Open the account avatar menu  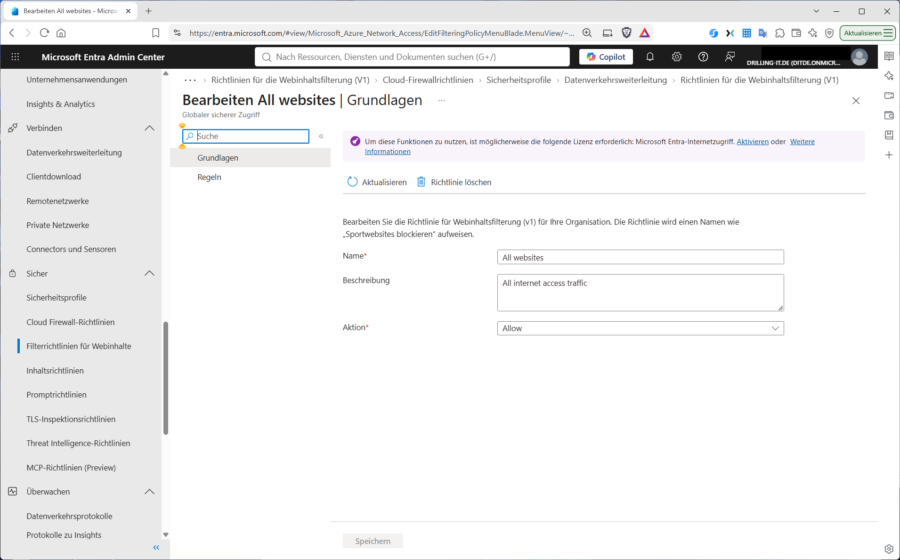[859, 57]
